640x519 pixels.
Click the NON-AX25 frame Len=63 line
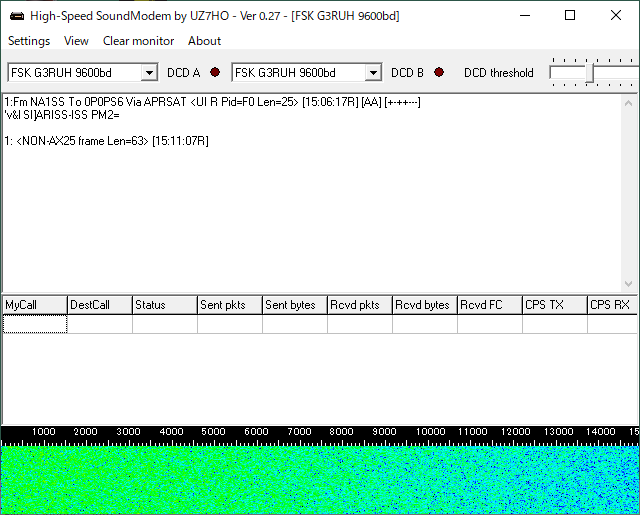107,141
